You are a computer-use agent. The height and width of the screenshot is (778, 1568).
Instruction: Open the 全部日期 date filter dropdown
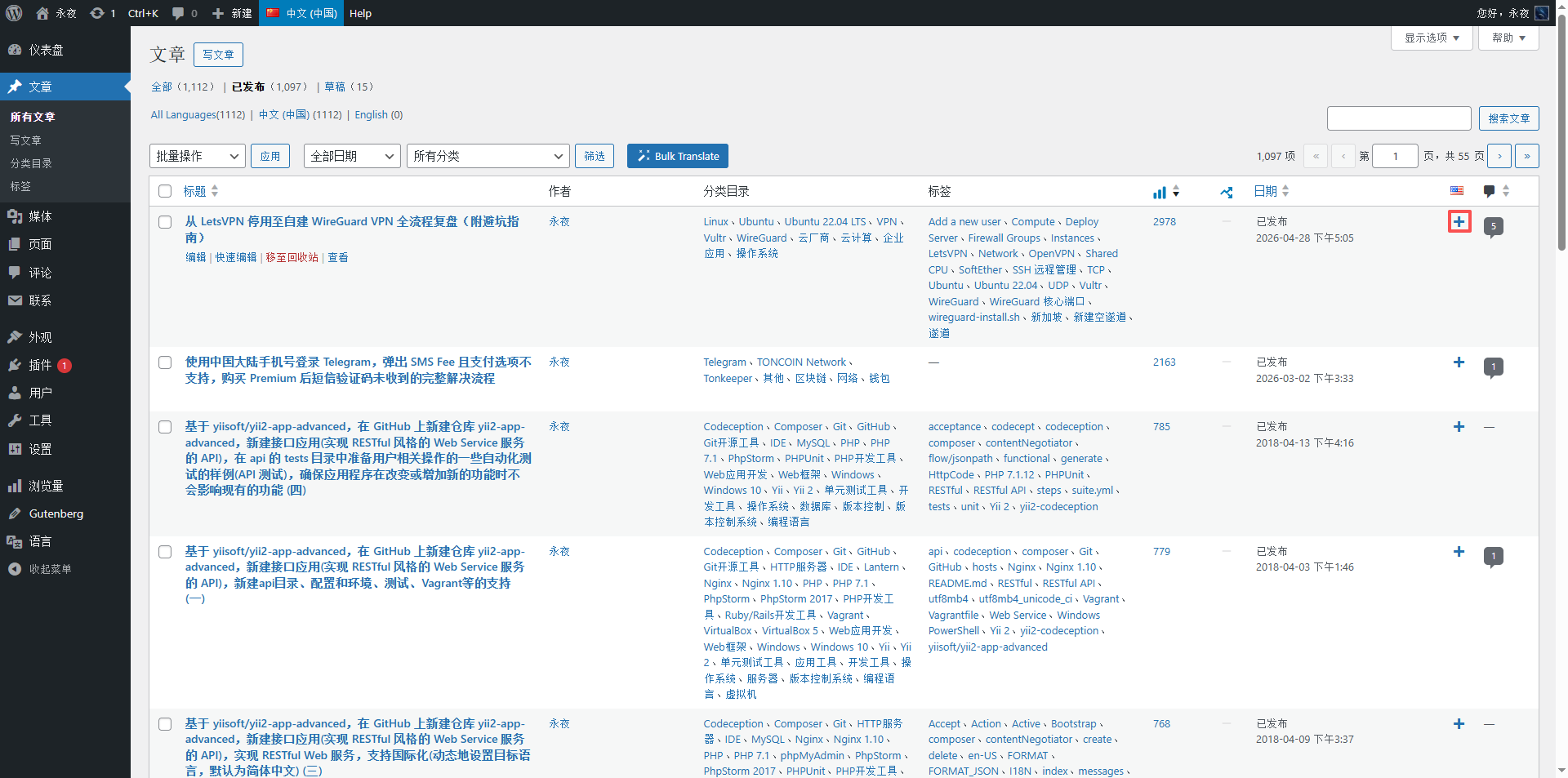(352, 156)
